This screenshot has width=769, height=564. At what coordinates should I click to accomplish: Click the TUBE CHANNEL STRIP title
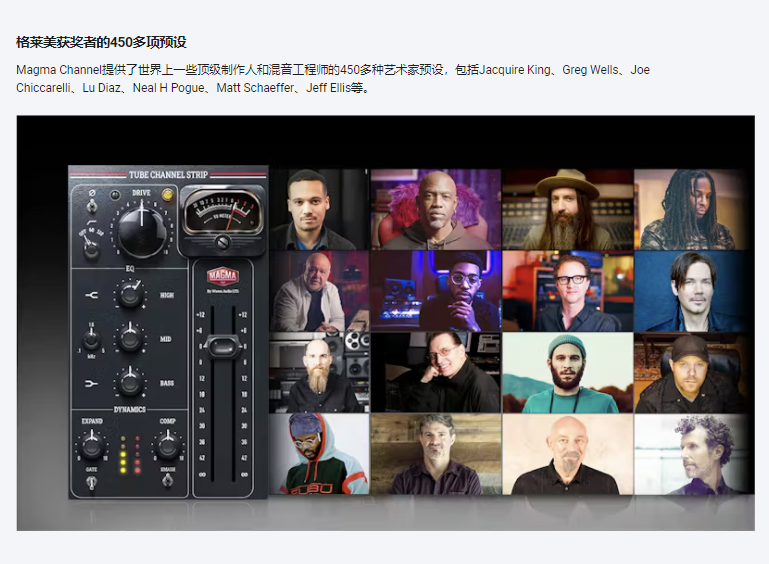[x=168, y=175]
